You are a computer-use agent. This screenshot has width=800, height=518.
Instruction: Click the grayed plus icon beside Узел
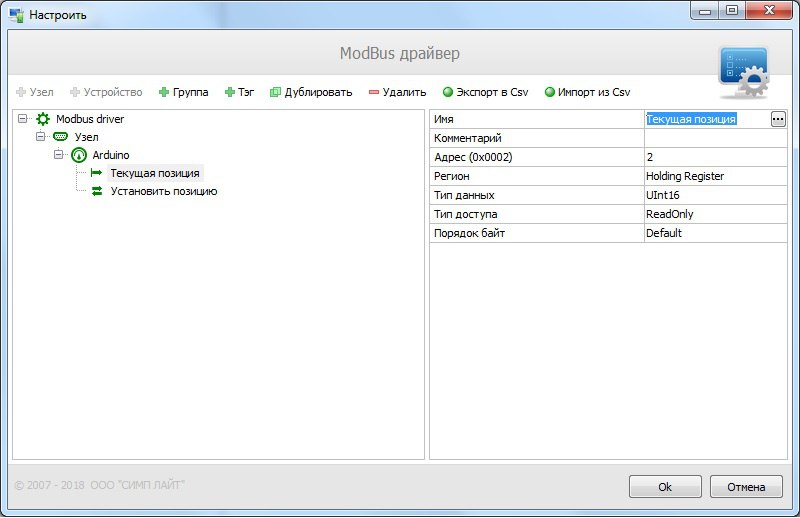[21, 92]
